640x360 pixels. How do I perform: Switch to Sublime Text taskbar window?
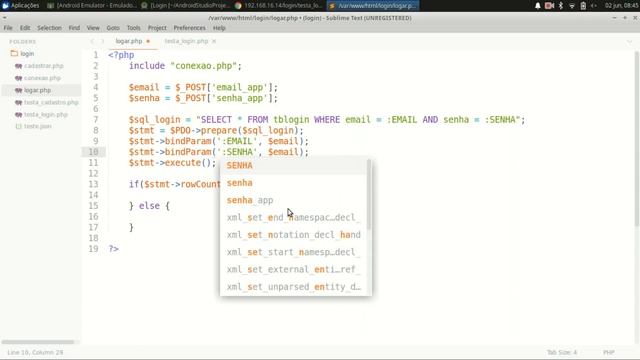click(x=373, y=5)
